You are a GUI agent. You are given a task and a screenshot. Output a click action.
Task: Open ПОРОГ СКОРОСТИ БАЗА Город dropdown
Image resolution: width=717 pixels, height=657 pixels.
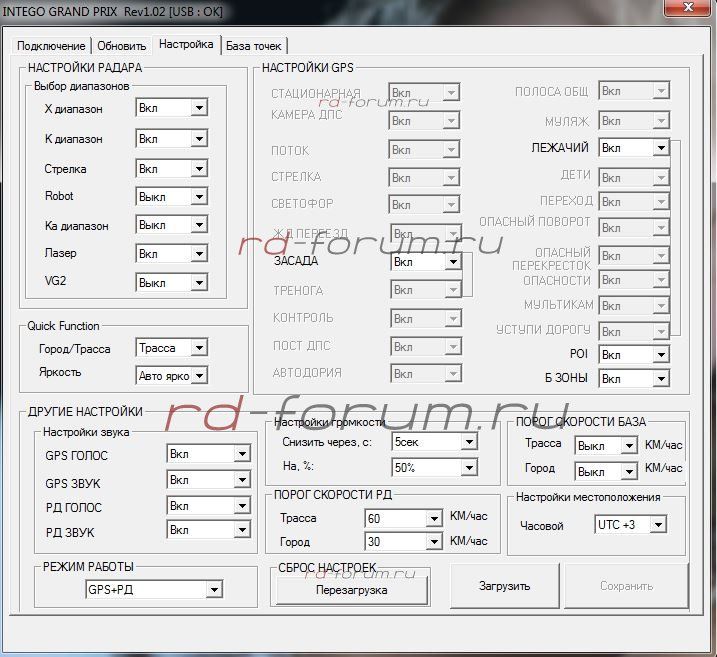tap(606, 471)
